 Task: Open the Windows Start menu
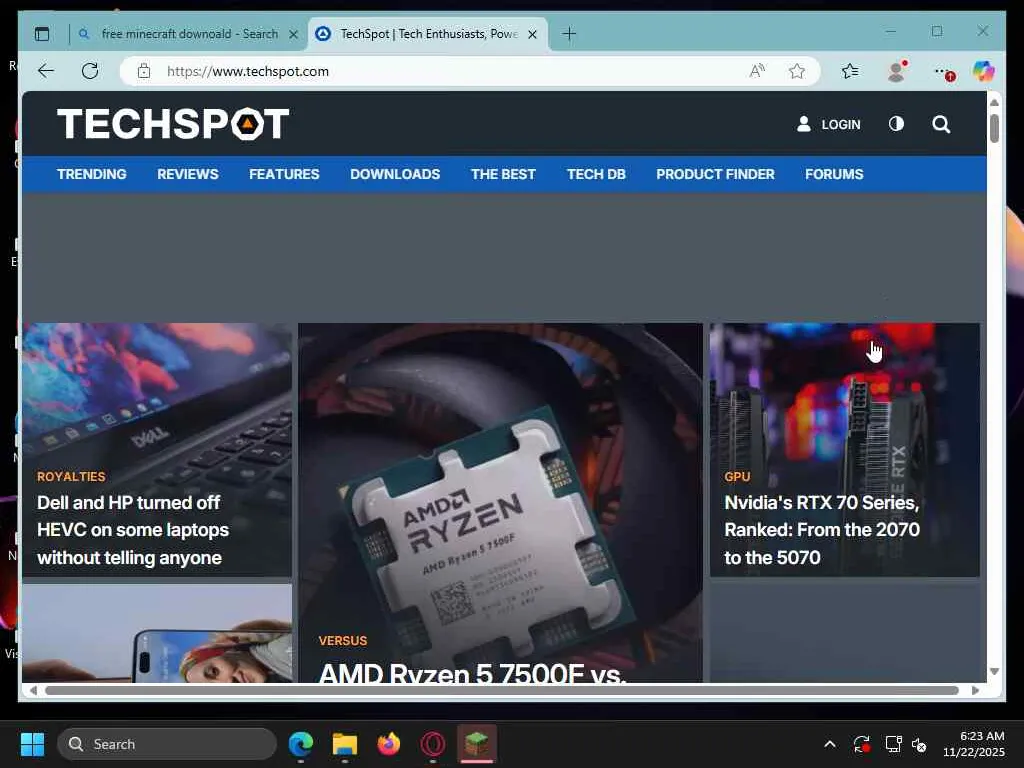click(32, 744)
